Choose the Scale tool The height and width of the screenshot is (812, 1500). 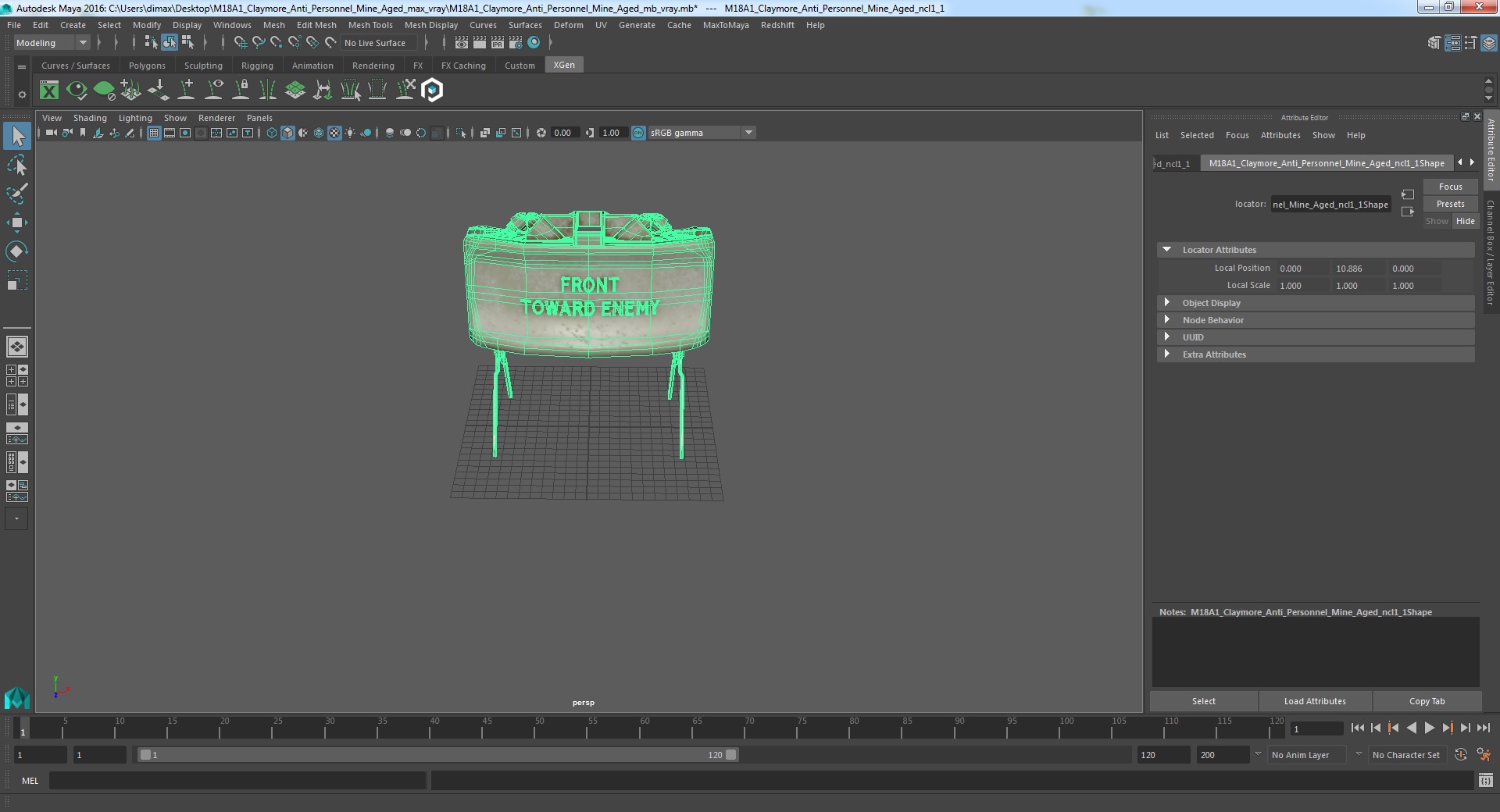coord(17,280)
